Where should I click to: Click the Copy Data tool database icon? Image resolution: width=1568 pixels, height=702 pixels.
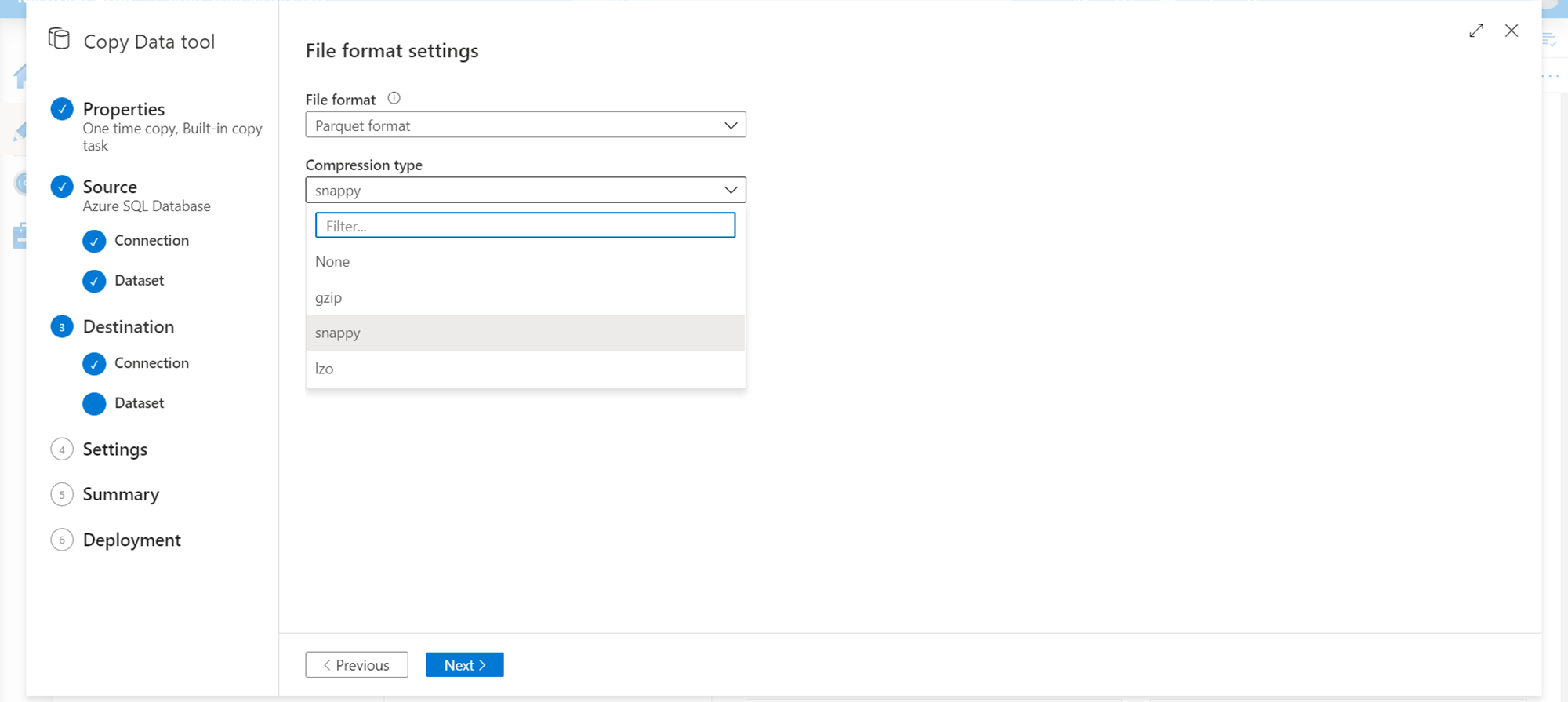coord(59,39)
